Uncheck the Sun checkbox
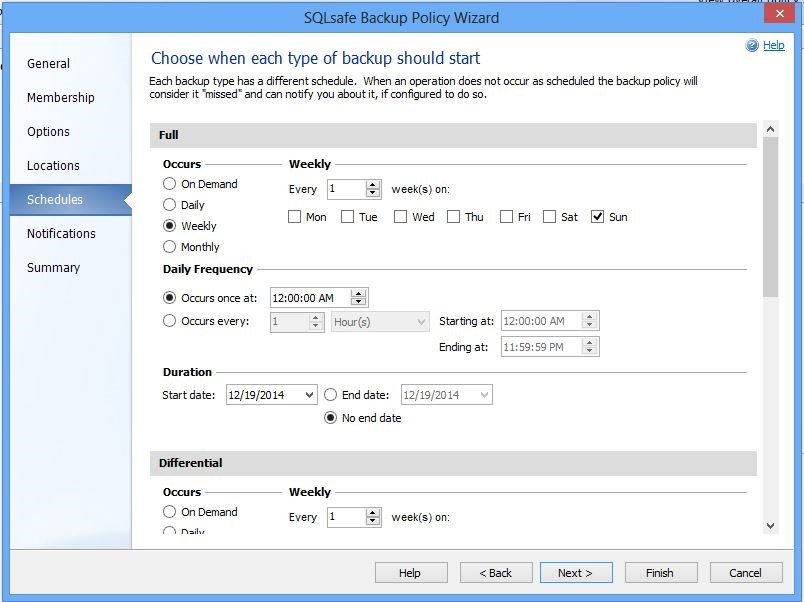804x602 pixels. pos(597,217)
